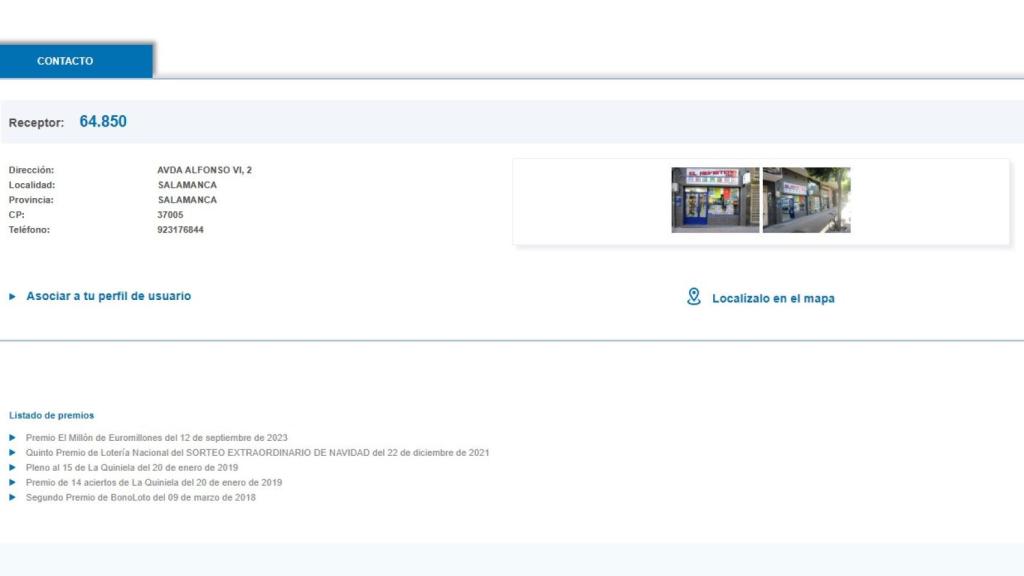Select Premio El Millón de Euromillones entry
The width and height of the screenshot is (1024, 576).
click(157, 438)
